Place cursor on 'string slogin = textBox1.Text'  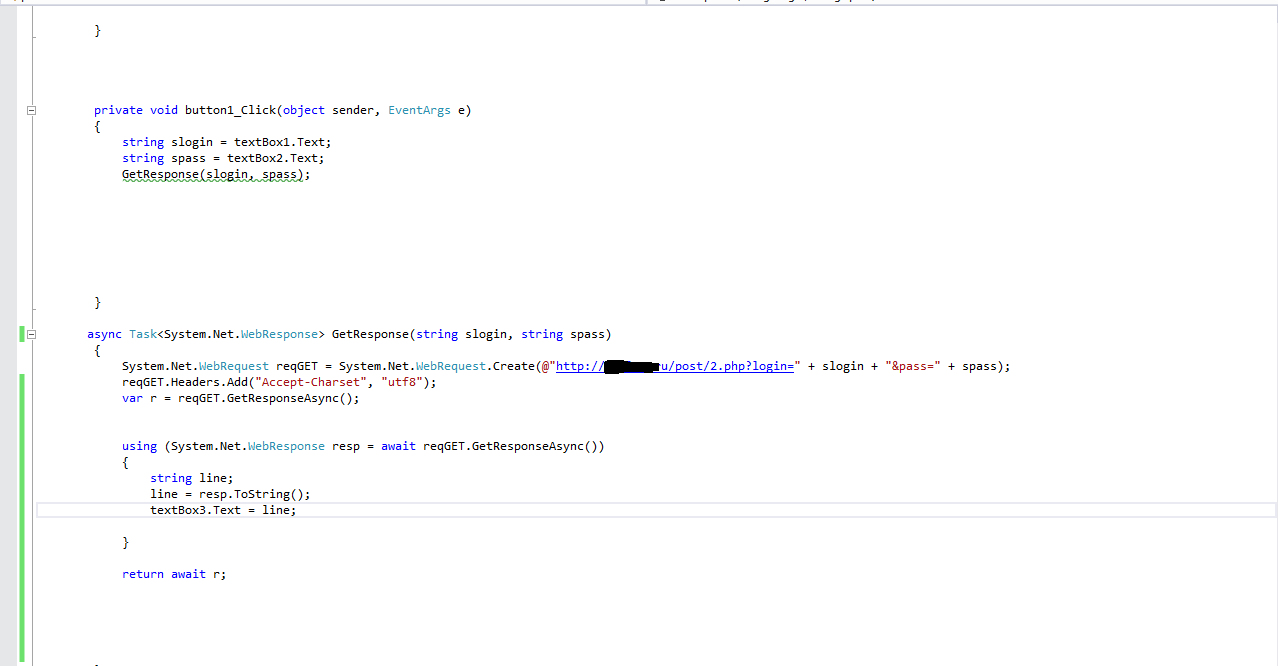(226, 142)
